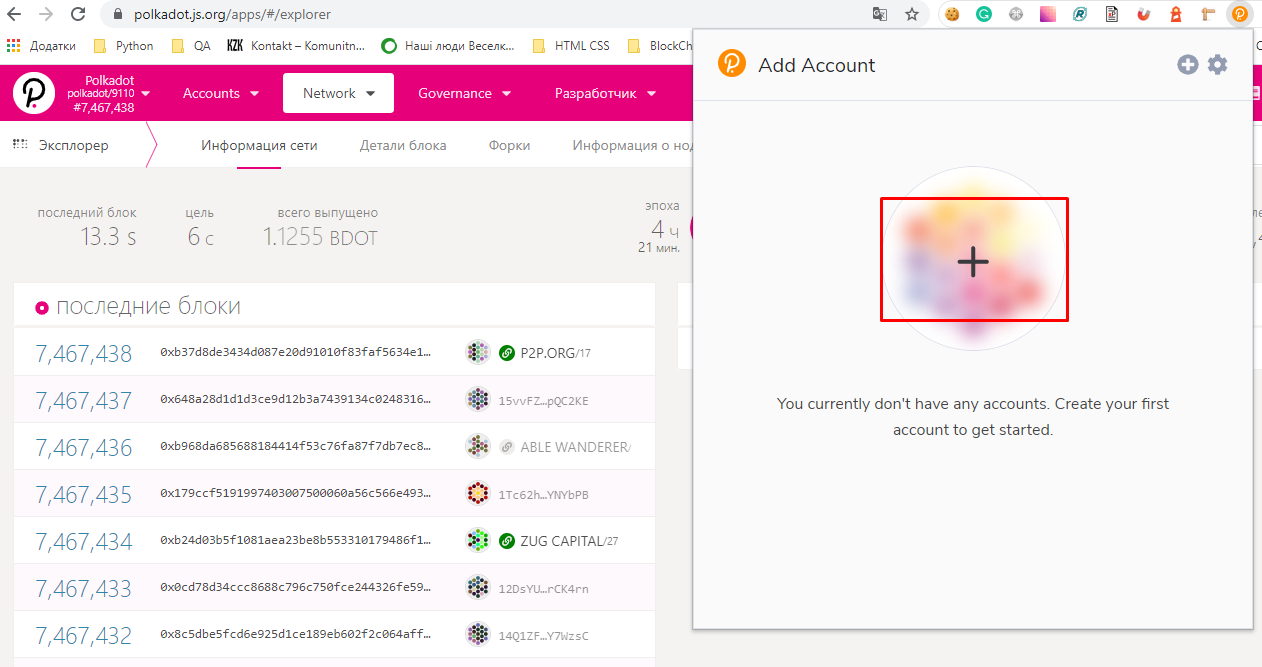The width and height of the screenshot is (1262, 667).
Task: Open the Grammarly extension icon
Action: click(984, 15)
